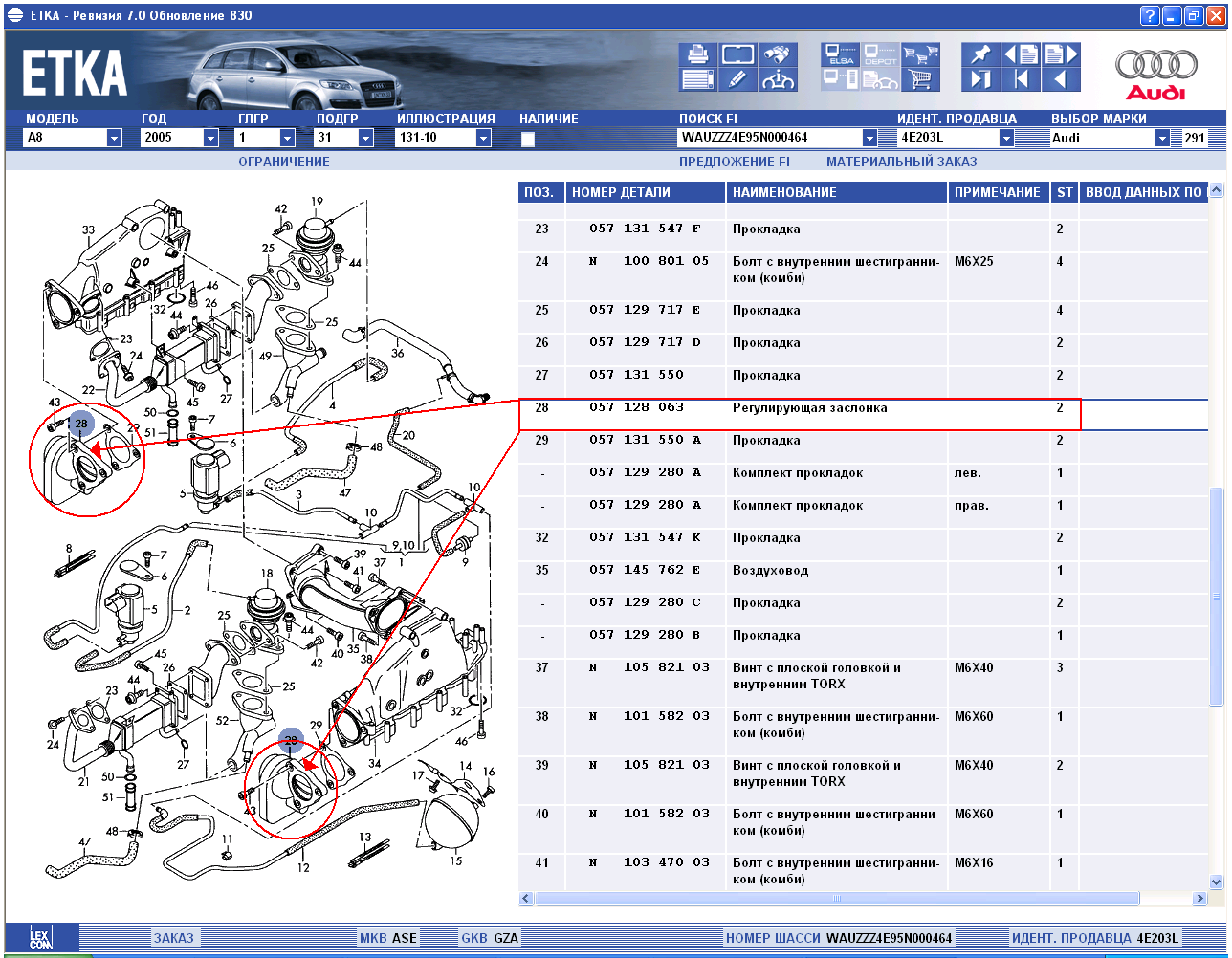Image resolution: width=1232 pixels, height=958 pixels.
Task: Click the ПРИМЕЧАНИЕ column header
Action: coord(1000,192)
